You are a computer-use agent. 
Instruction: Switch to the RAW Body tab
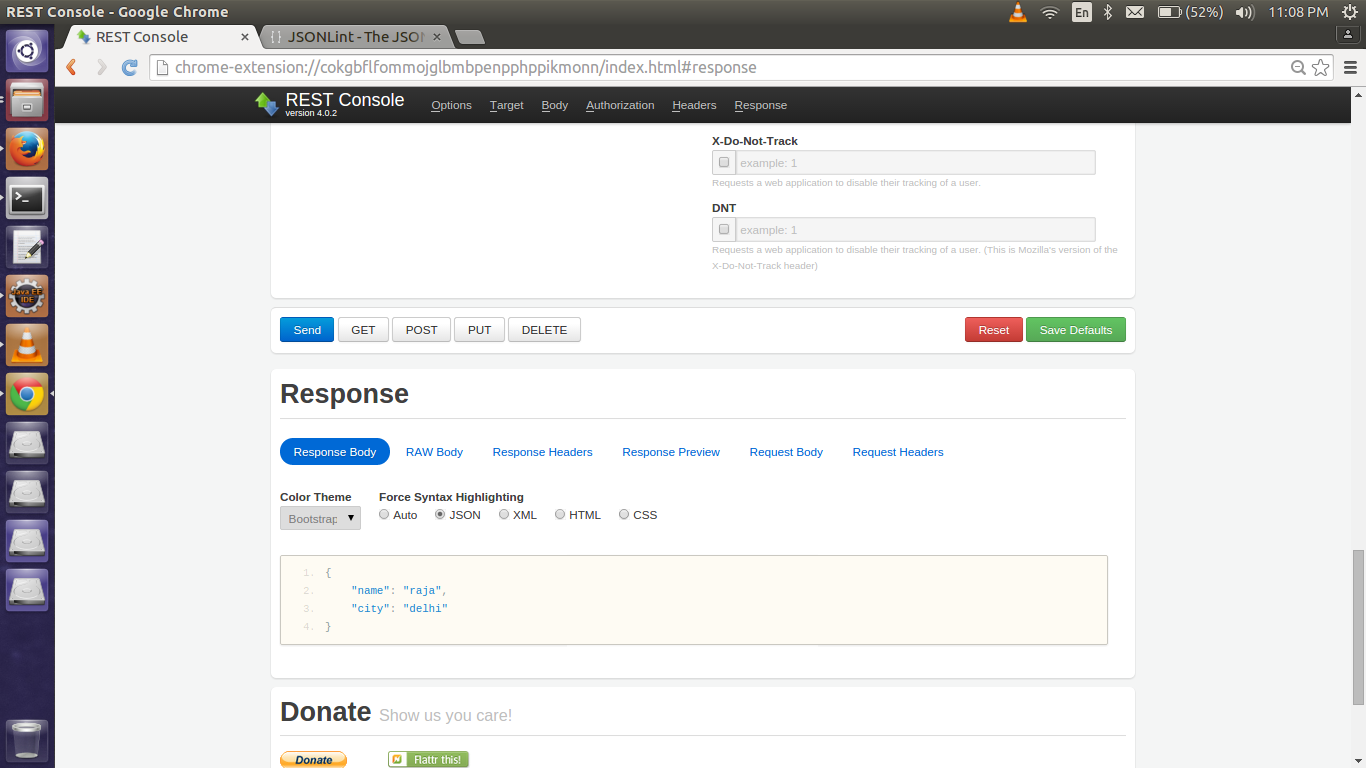(434, 452)
